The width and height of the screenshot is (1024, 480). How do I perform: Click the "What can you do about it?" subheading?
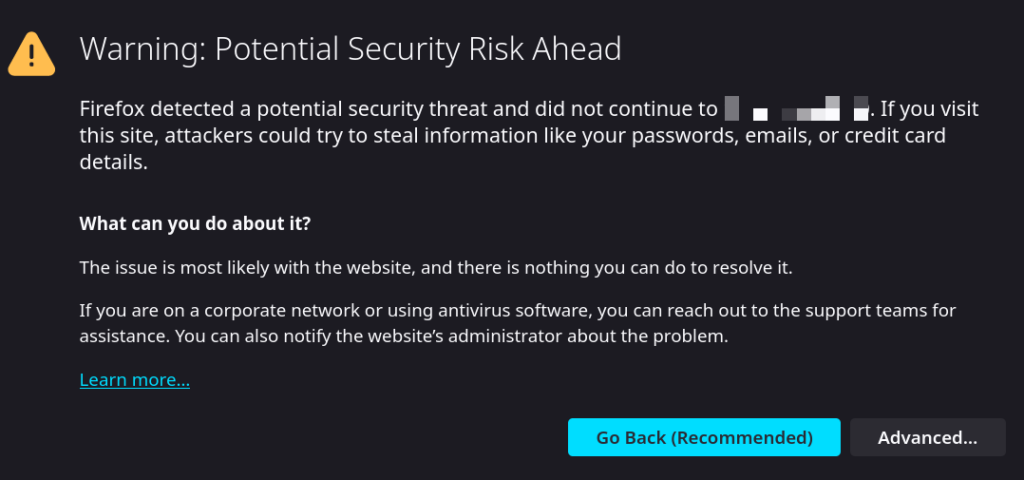coord(195,224)
